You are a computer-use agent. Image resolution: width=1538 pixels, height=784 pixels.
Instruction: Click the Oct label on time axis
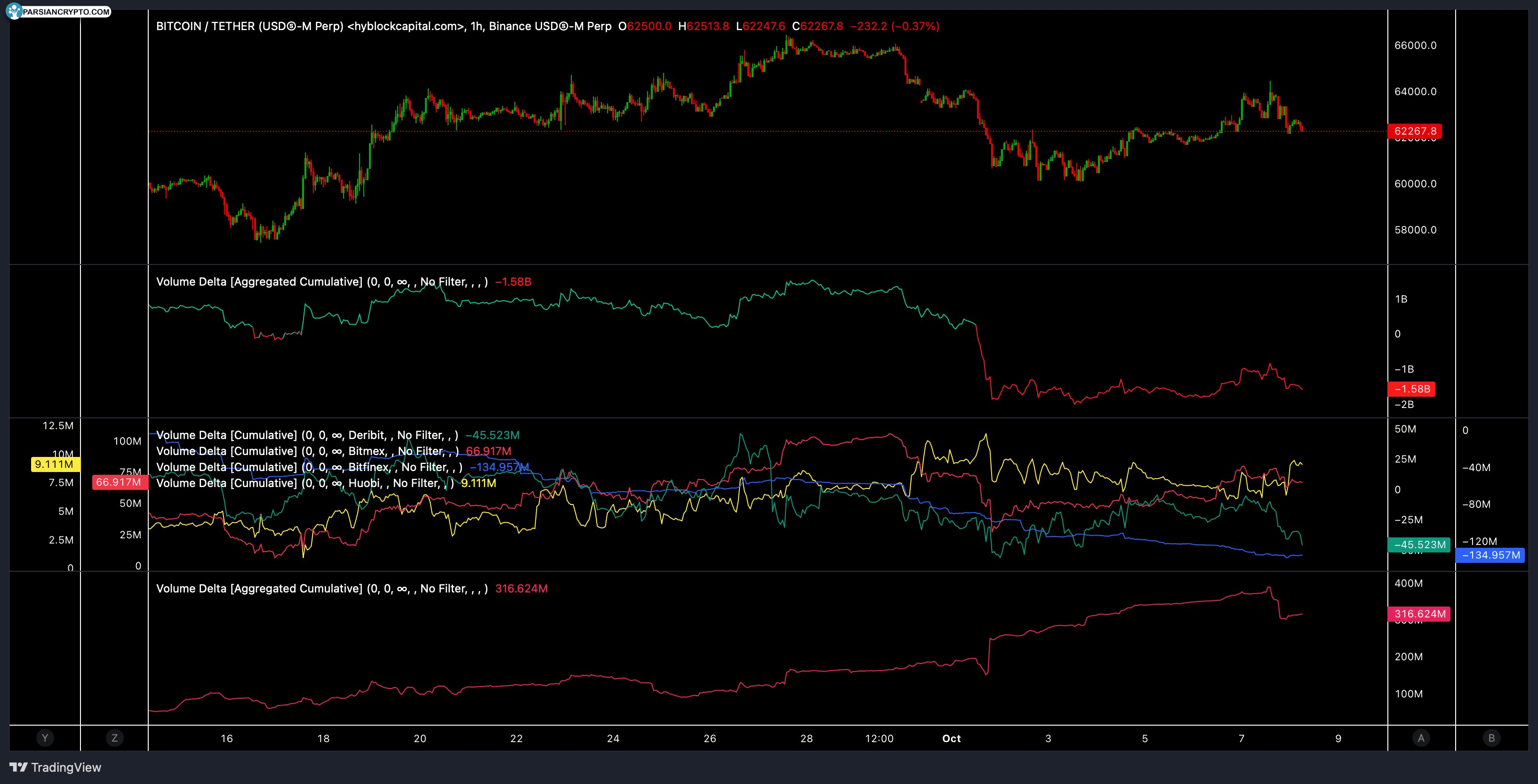click(952, 739)
